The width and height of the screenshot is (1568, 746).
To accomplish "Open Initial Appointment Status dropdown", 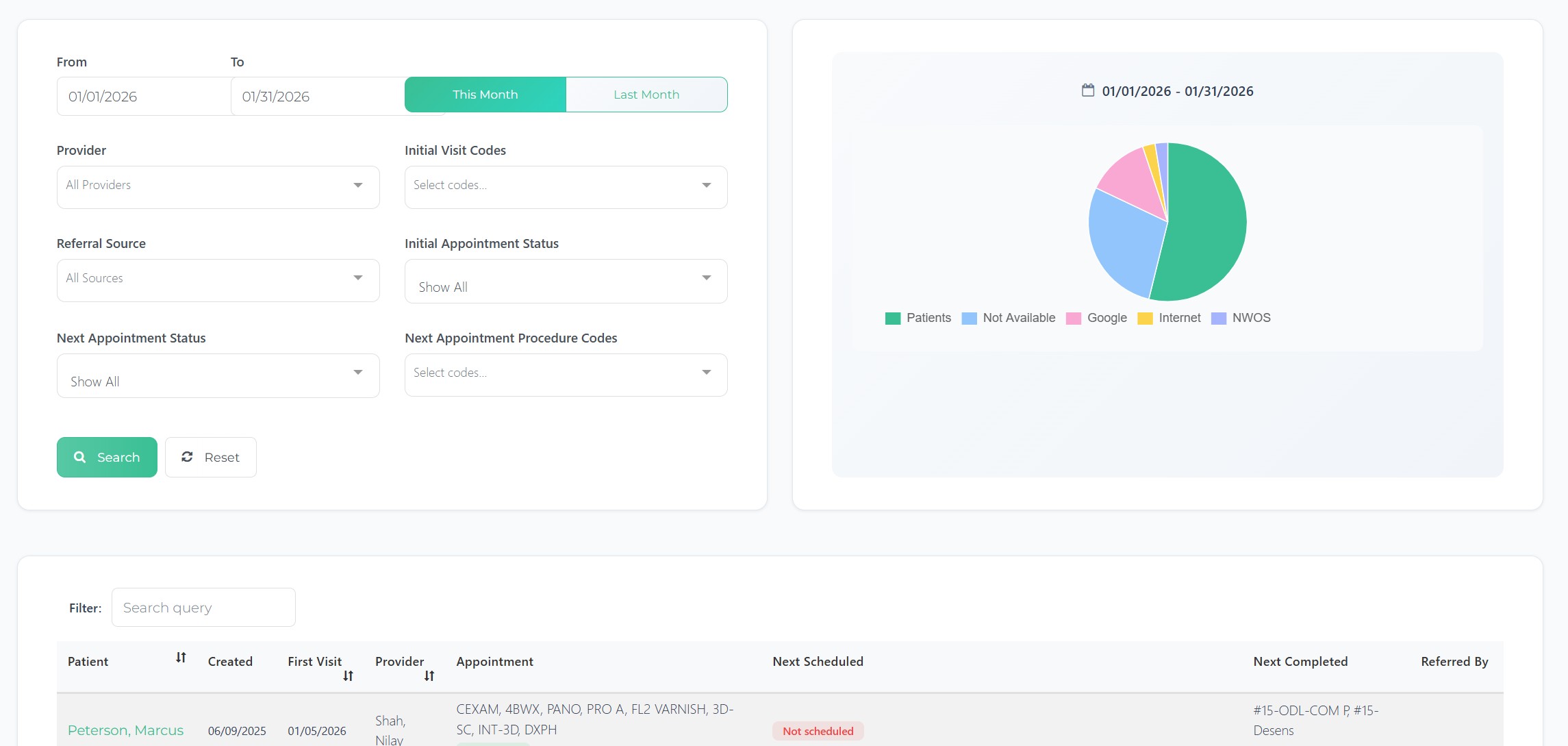I will point(566,281).
